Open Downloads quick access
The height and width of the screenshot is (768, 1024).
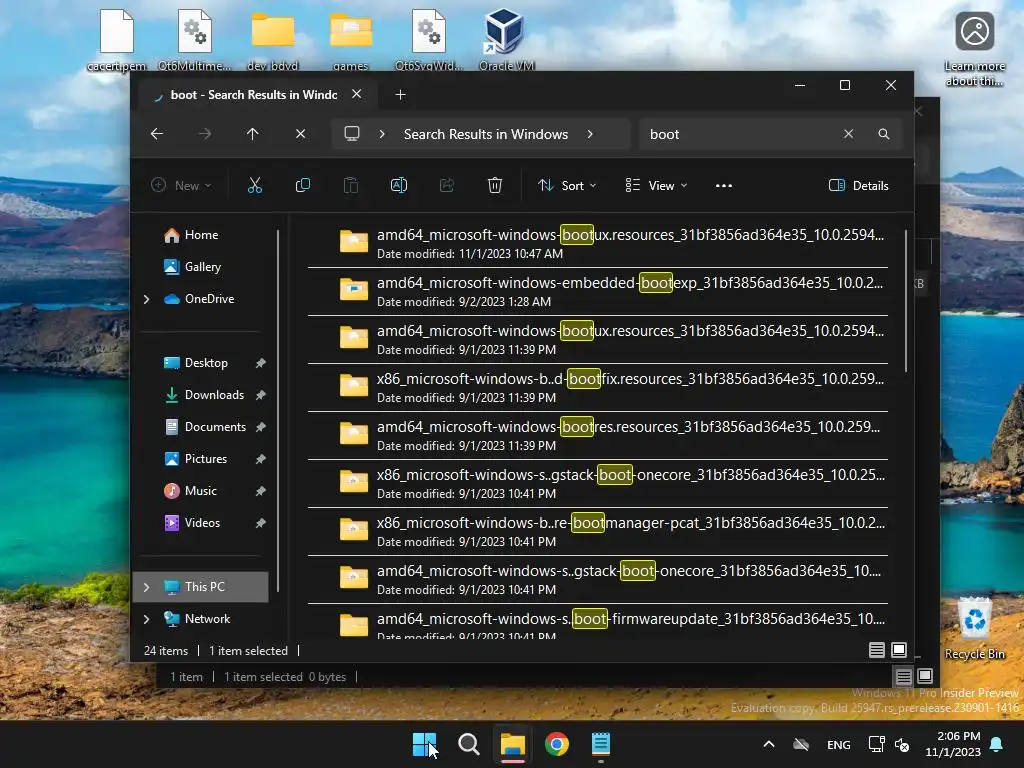pyautogui.click(x=214, y=395)
